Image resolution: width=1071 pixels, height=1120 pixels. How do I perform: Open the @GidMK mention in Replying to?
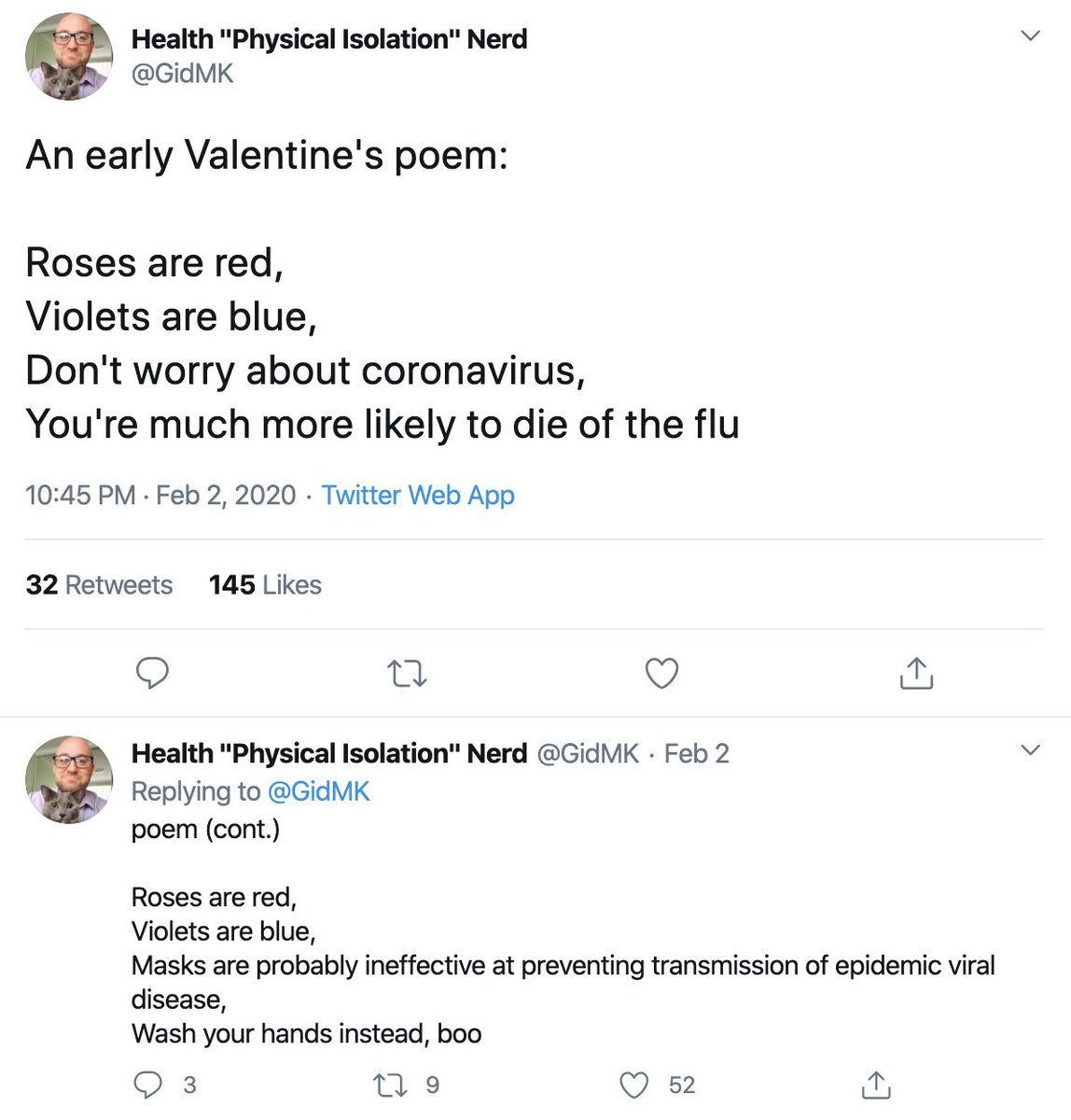pos(318,791)
